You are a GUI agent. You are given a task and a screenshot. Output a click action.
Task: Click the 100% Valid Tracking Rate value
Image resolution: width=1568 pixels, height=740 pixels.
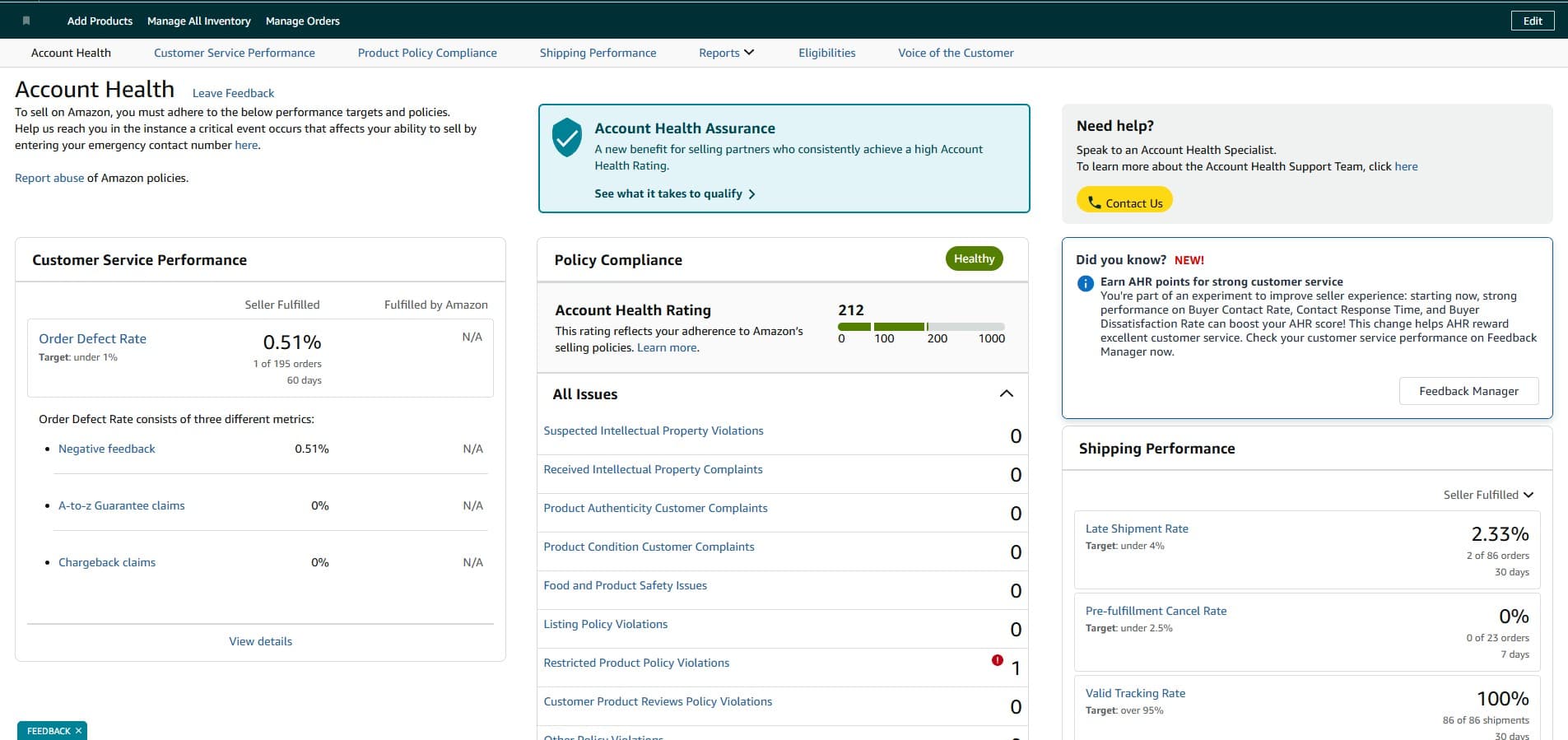pyautogui.click(x=1503, y=698)
